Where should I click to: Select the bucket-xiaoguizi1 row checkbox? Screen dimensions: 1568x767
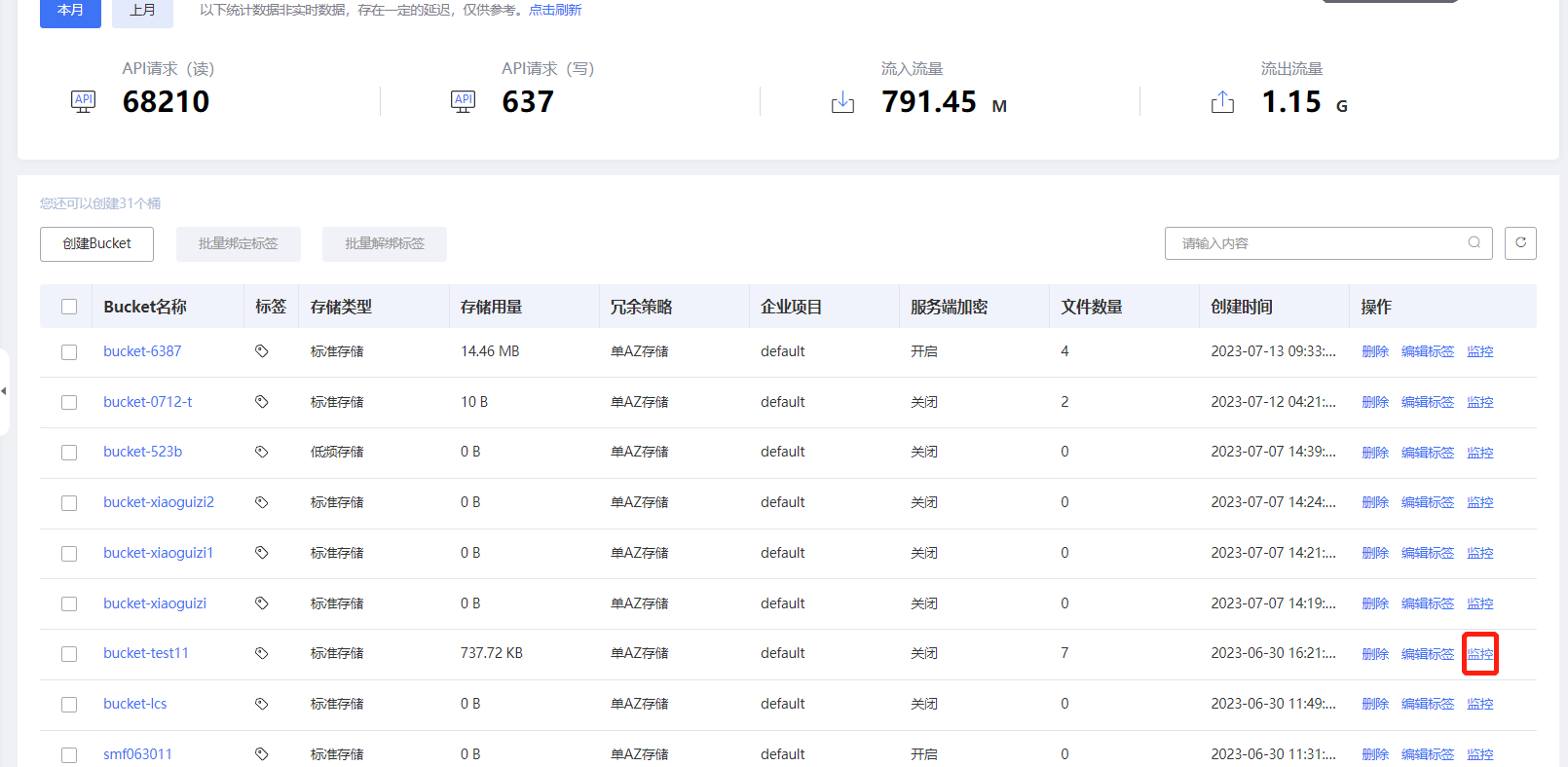click(x=69, y=554)
